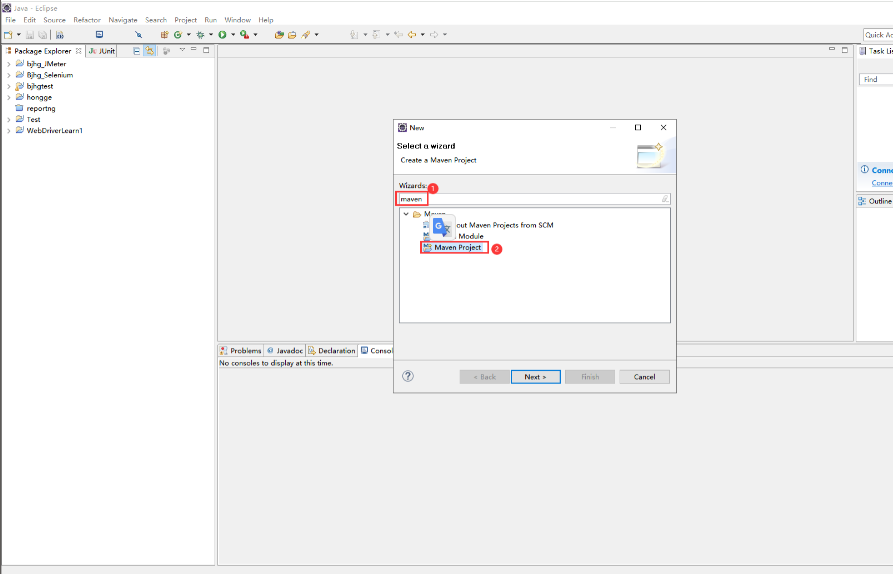This screenshot has width=893, height=574.
Task: Open the External Tools dropdown arrow
Action: coord(255,35)
